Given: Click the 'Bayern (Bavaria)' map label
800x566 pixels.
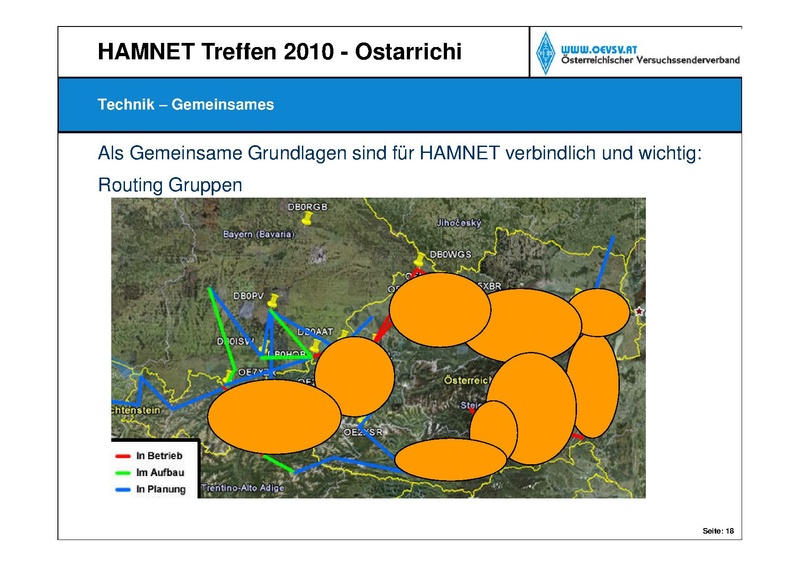Looking at the screenshot, I should 259,234.
